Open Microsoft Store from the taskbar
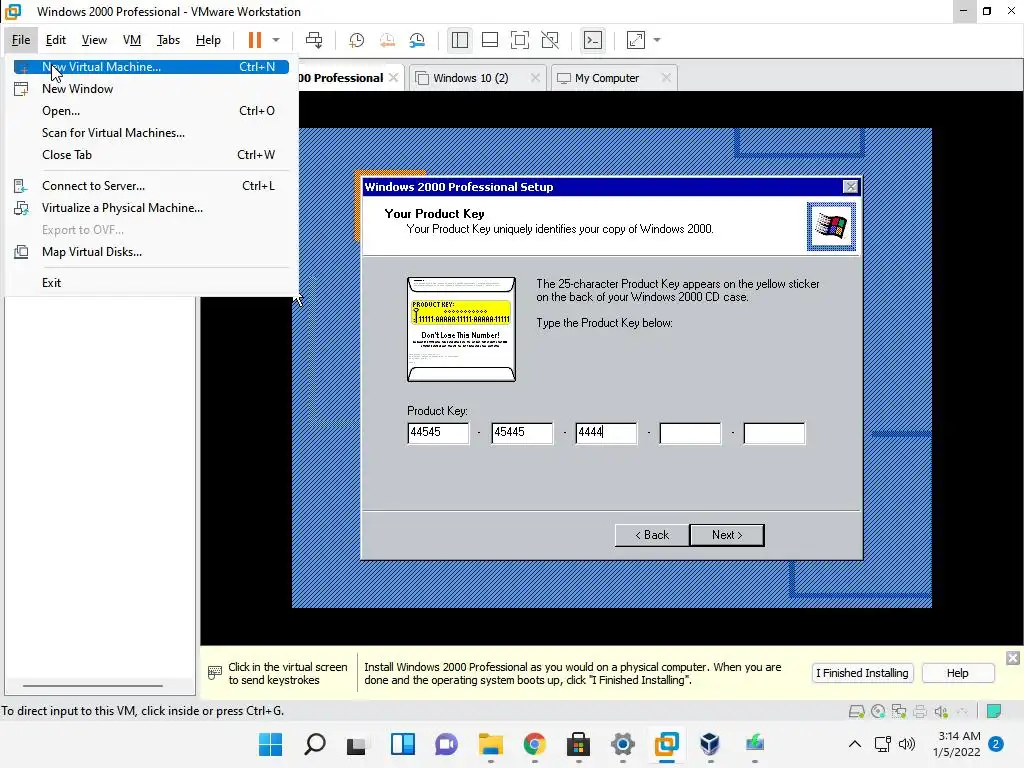This screenshot has width=1024, height=768. (x=579, y=744)
